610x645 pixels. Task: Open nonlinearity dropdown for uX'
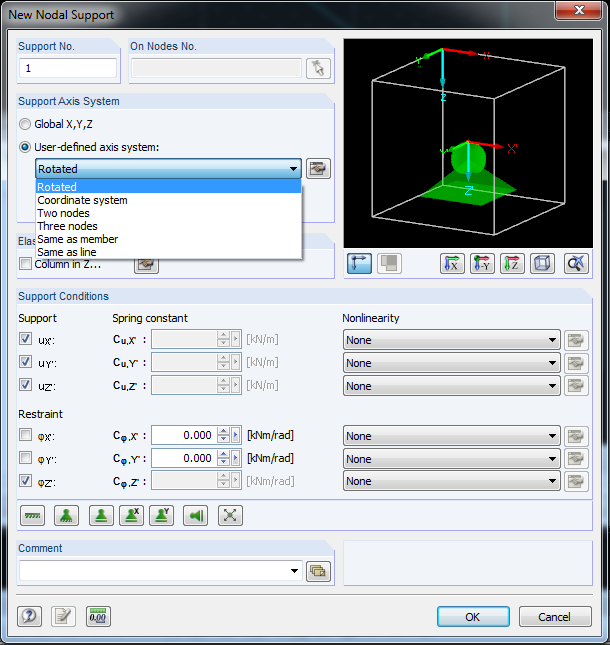tap(552, 340)
